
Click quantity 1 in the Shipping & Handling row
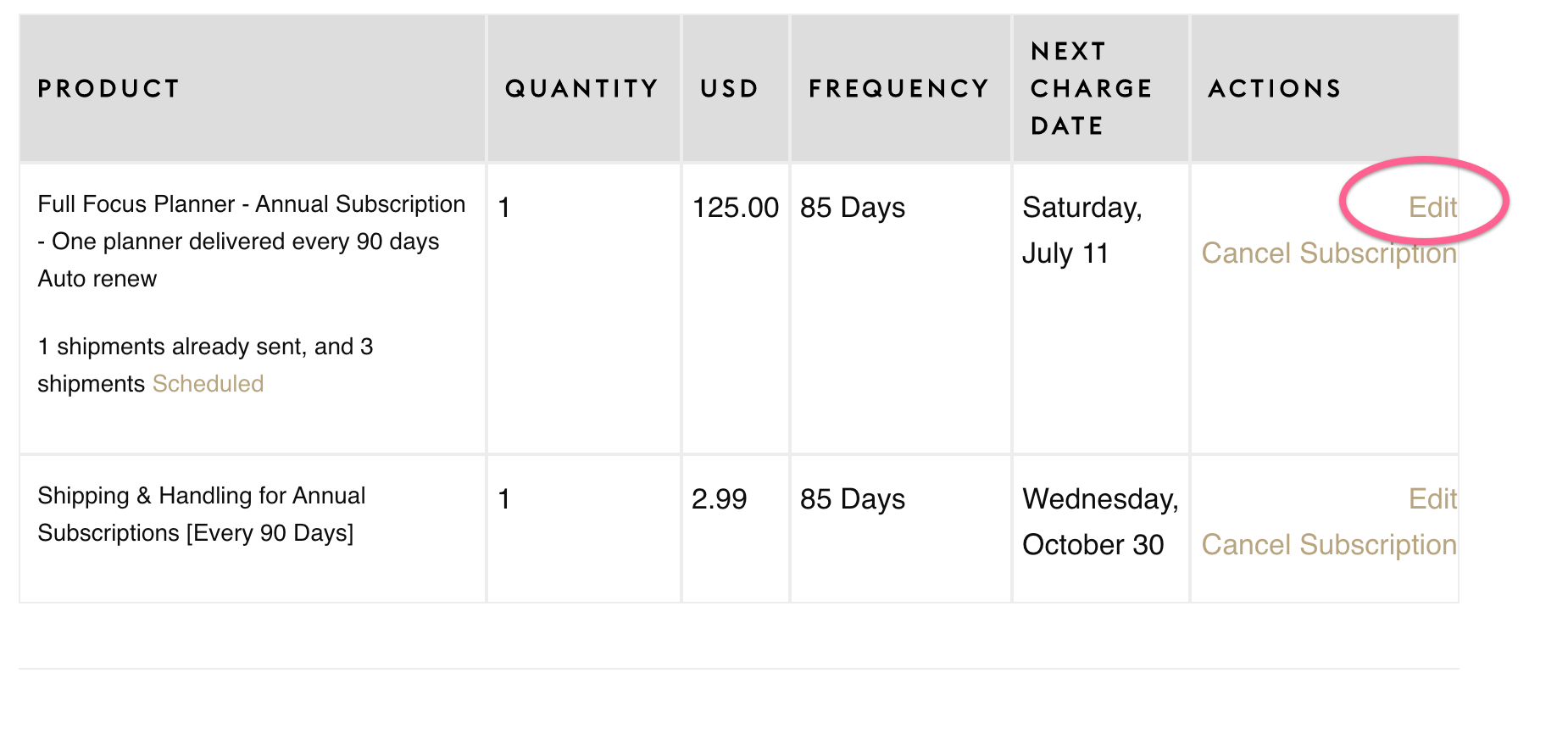[504, 499]
